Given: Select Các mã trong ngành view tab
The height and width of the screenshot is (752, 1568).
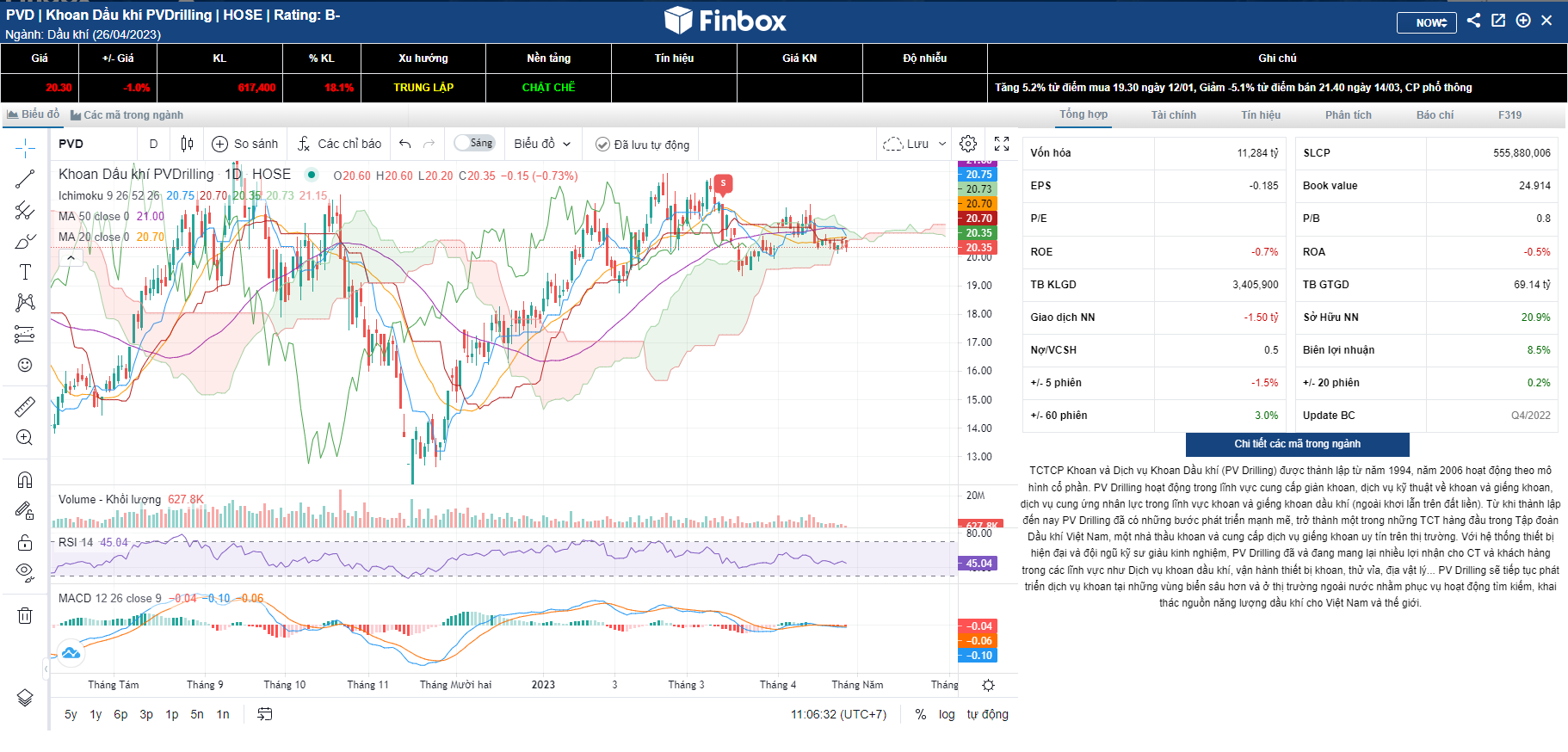Looking at the screenshot, I should coord(127,115).
